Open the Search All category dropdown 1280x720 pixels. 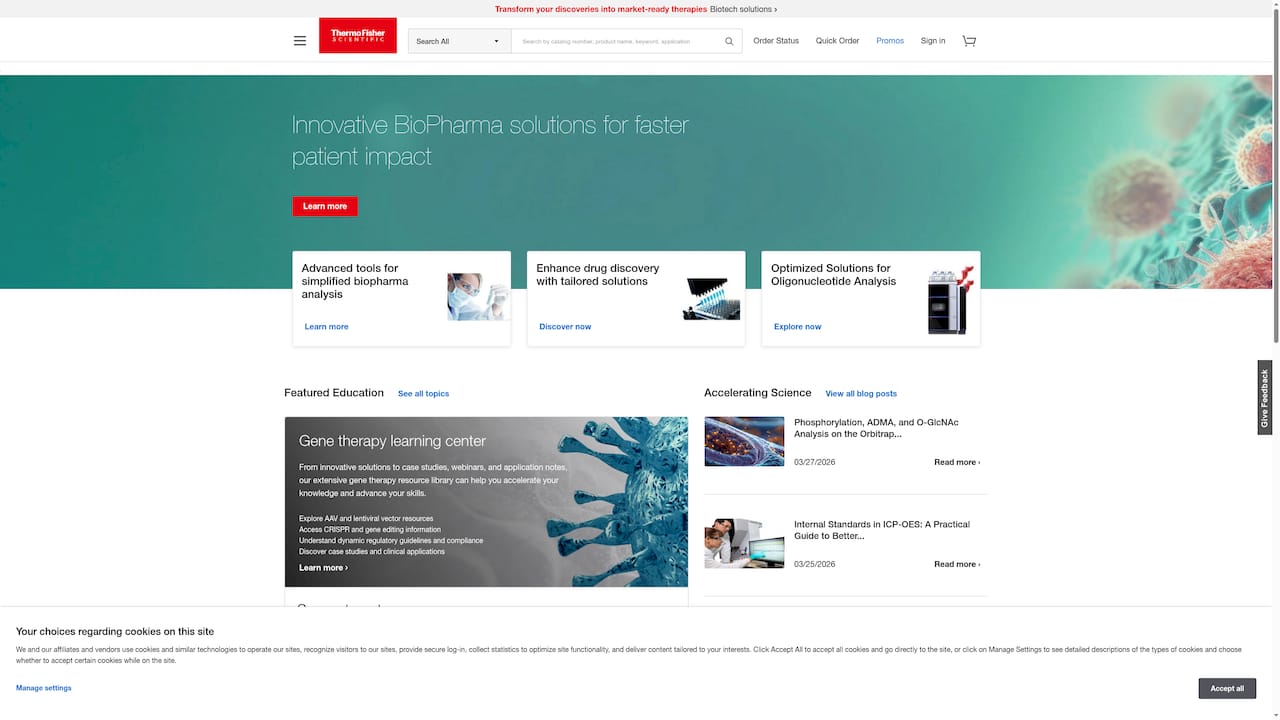coord(457,41)
